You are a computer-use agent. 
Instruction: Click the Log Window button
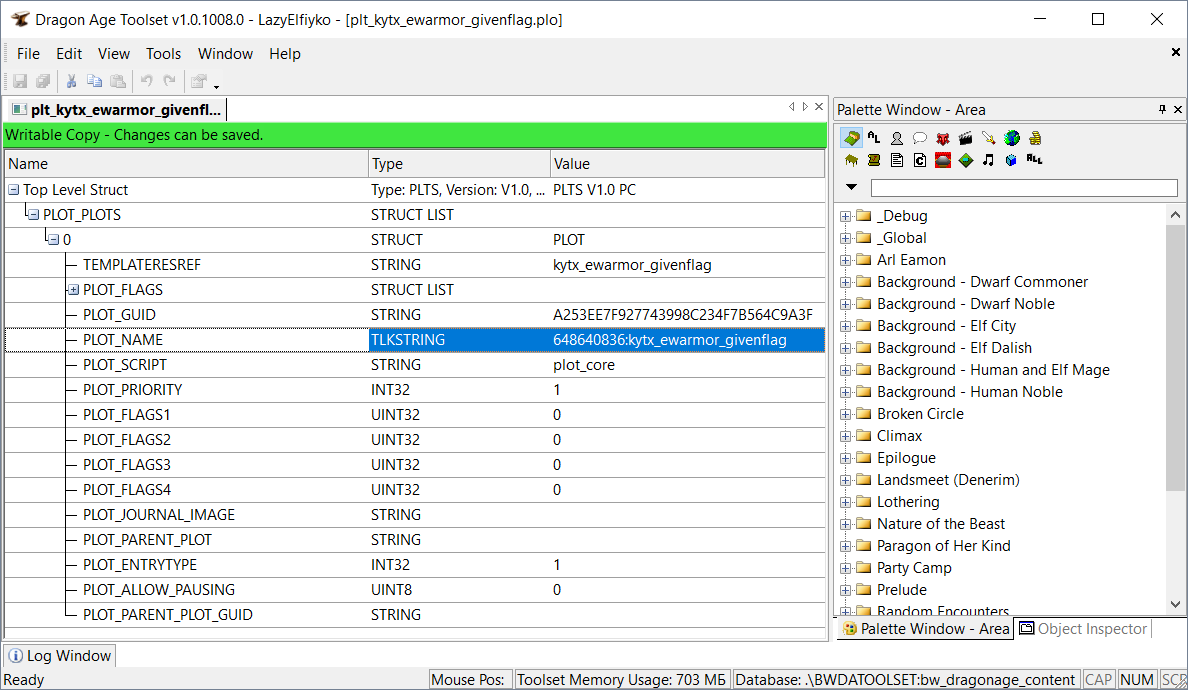pos(60,656)
